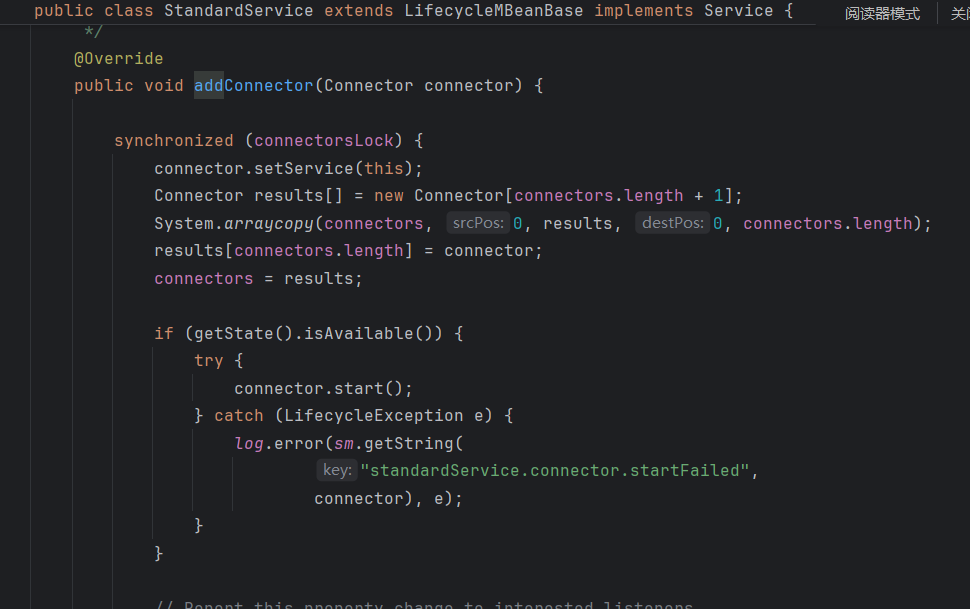Click the "standardService.connector.startFailed" string
Viewport: 970px width, 609px height.
tap(553, 470)
